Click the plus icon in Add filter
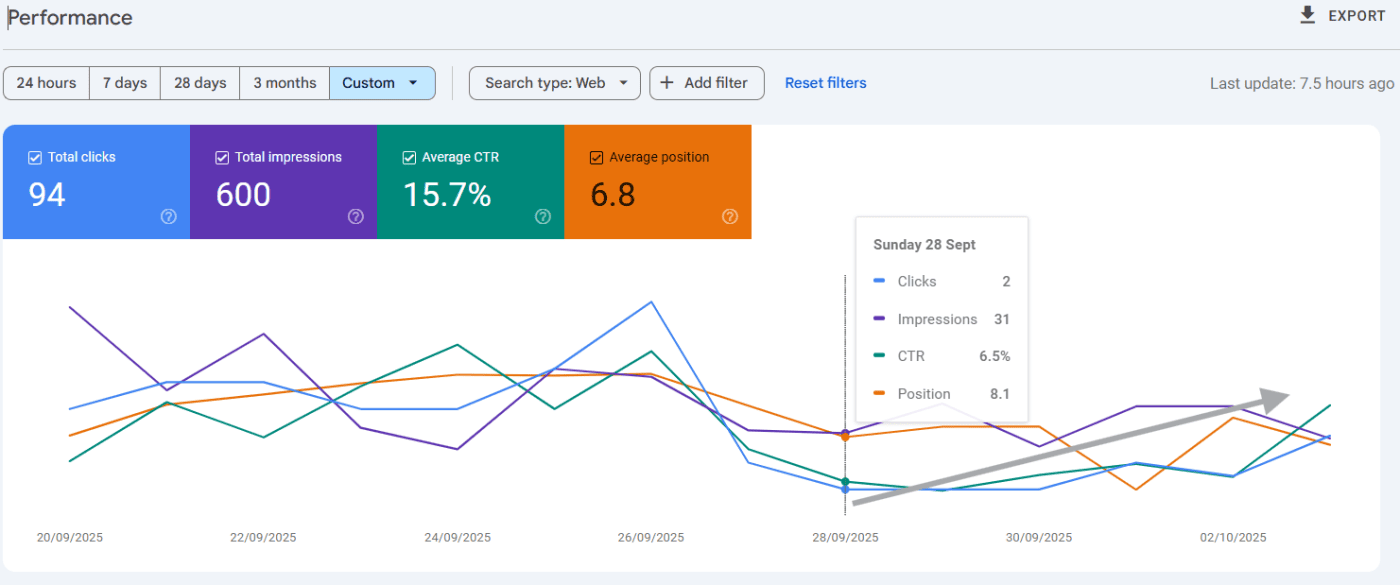Screen dimensions: 1400x585 click(x=667, y=83)
